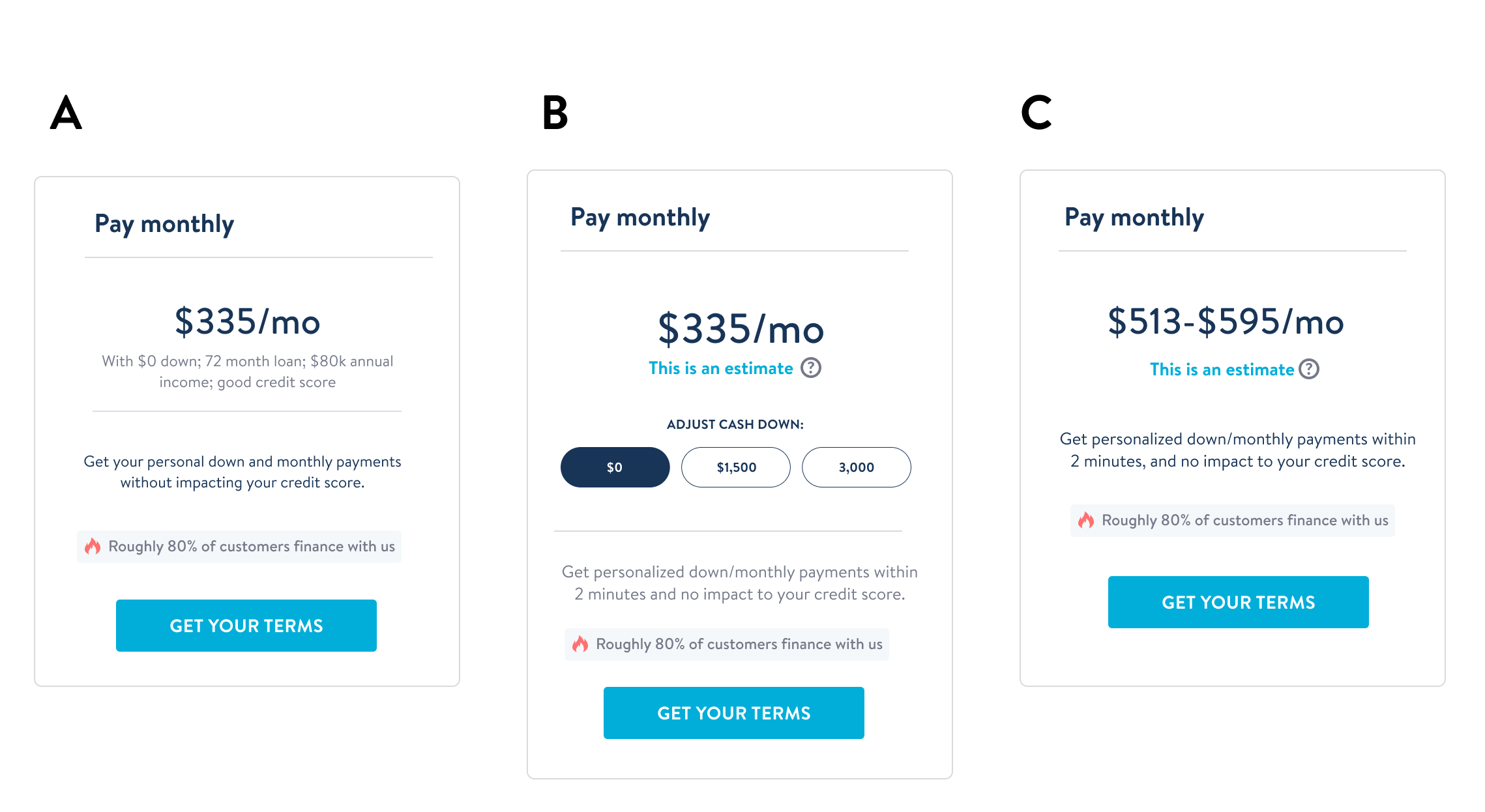Click GET YOUR TERMS in card C

click(x=1239, y=602)
